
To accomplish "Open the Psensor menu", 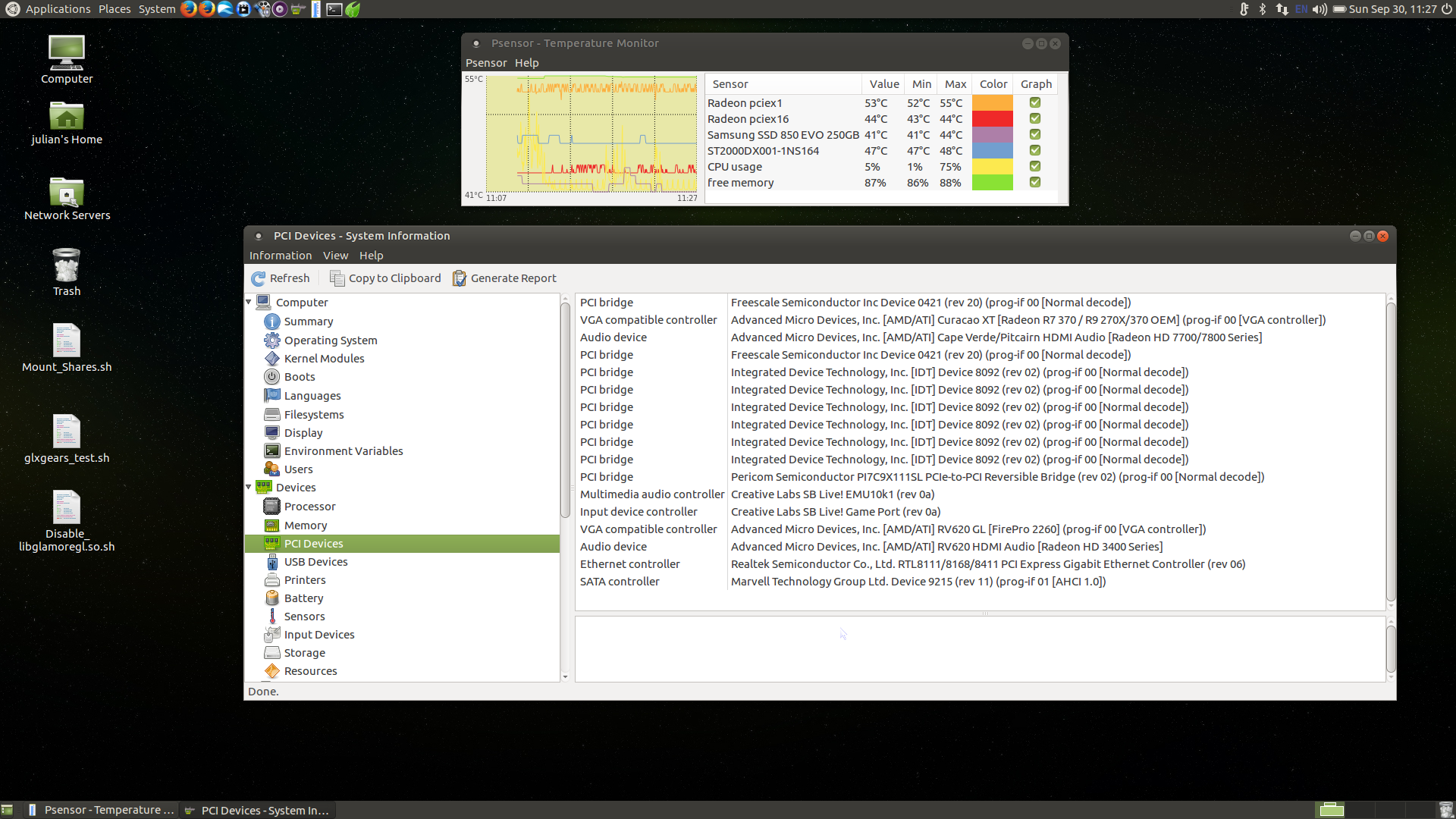I will click(485, 63).
